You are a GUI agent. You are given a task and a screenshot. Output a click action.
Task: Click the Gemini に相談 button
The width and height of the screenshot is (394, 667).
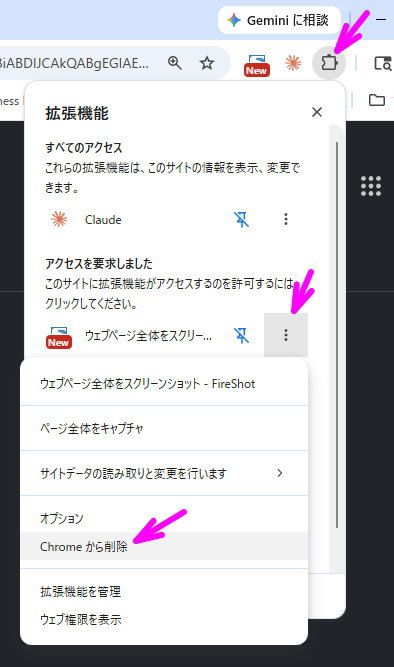coord(279,20)
